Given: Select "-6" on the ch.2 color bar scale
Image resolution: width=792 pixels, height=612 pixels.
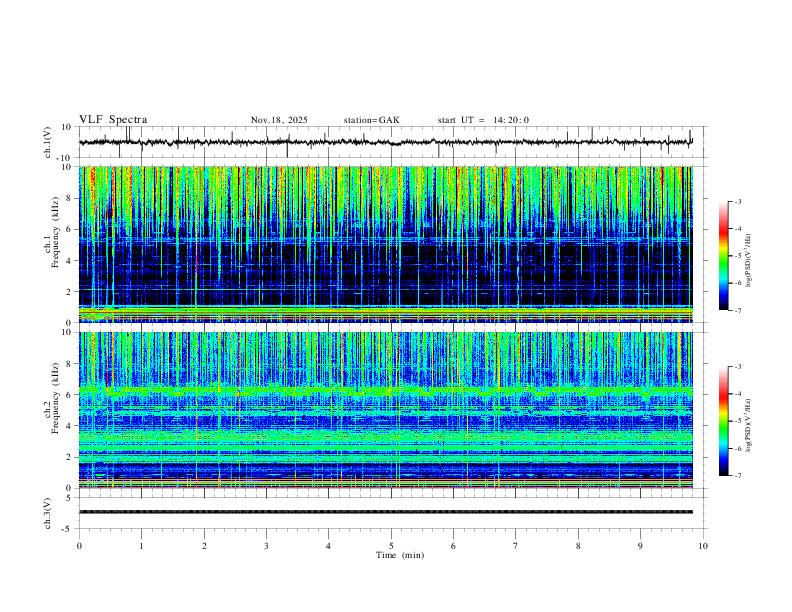Looking at the screenshot, I should click(x=737, y=448).
